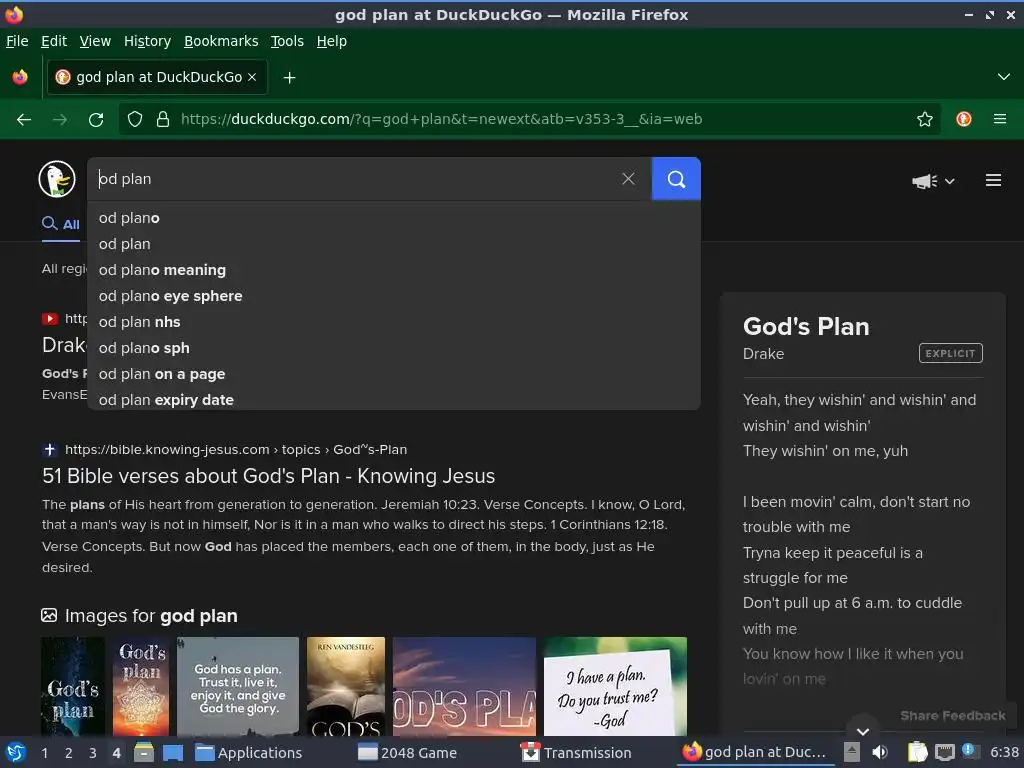The width and height of the screenshot is (1024, 768).
Task: Open the sunset 'GOD'S PLAN' thumbnail
Action: [464, 686]
